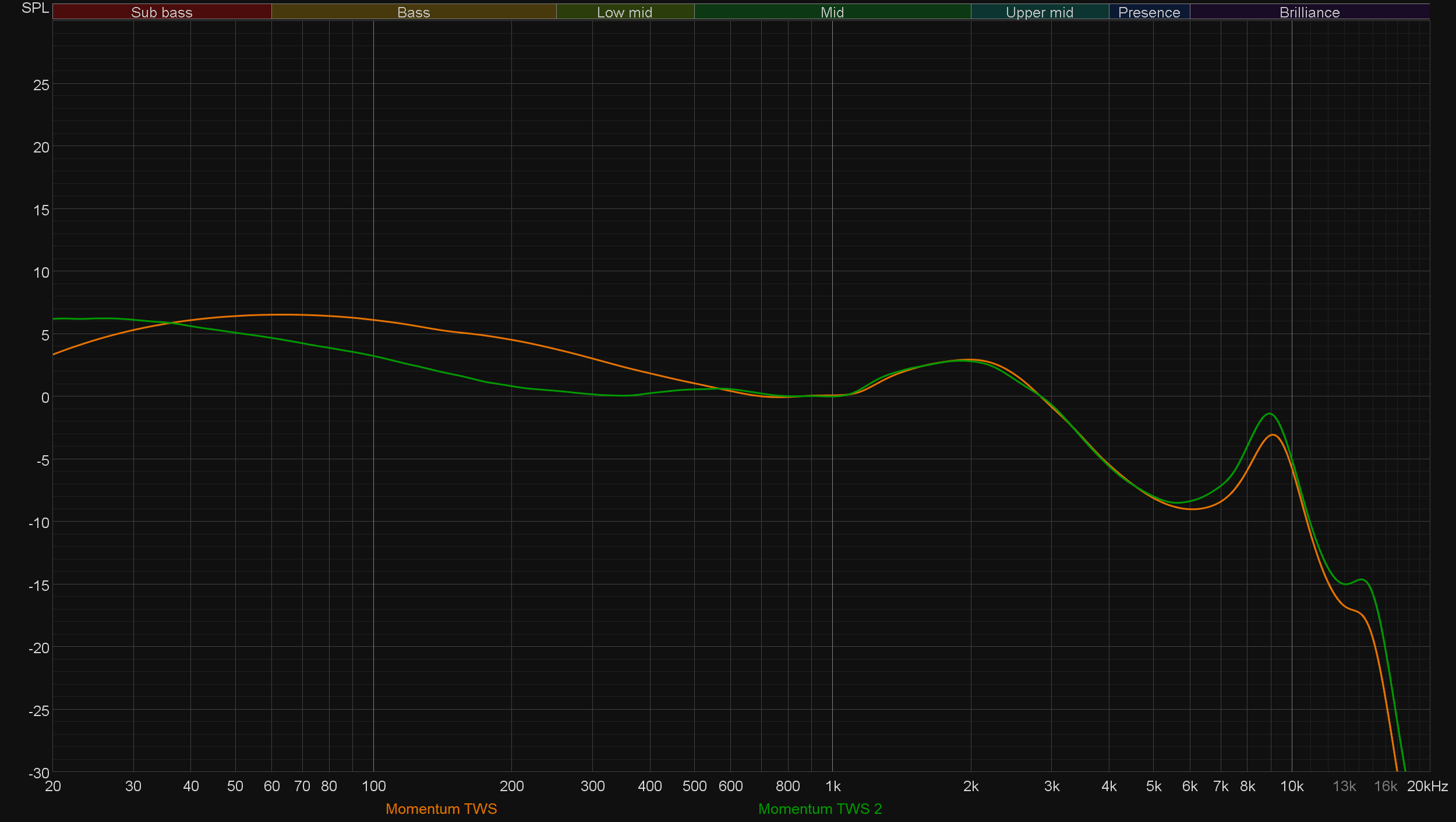Select the Bass frequency band header

click(414, 12)
